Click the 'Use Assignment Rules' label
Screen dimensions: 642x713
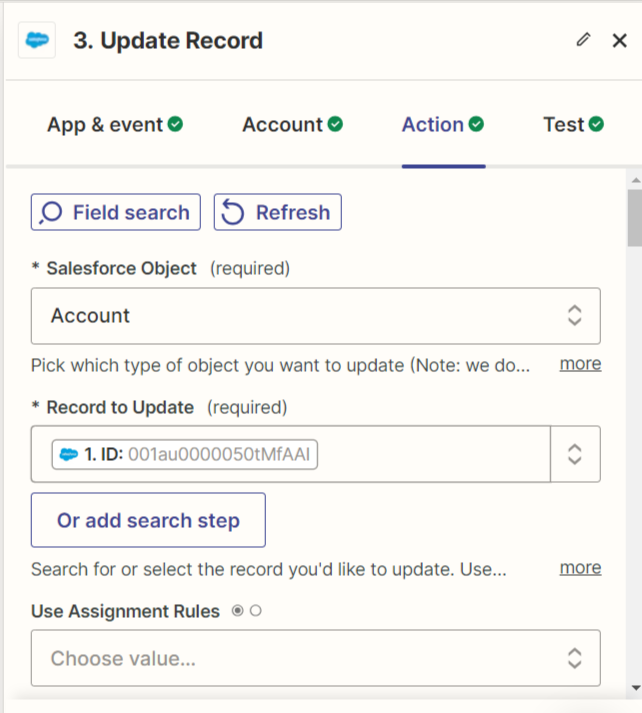(x=125, y=611)
